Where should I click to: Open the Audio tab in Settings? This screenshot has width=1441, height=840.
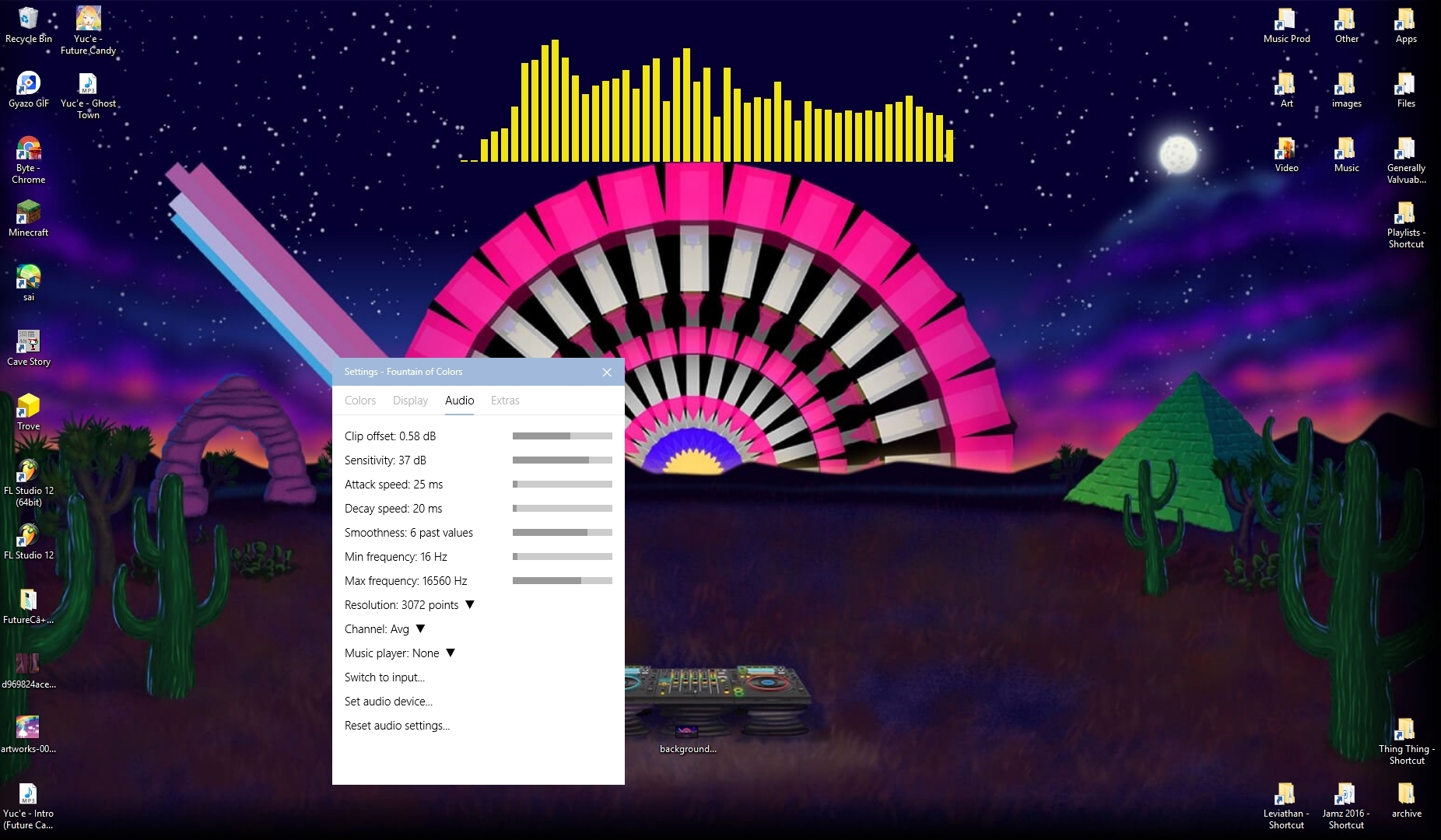pos(459,401)
